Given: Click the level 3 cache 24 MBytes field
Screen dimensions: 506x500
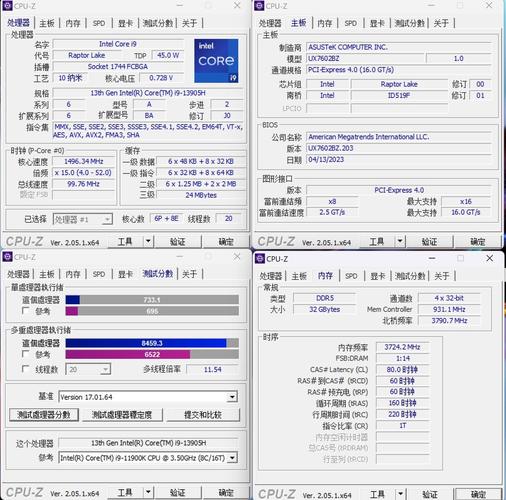Looking at the screenshot, I should pos(201,195).
